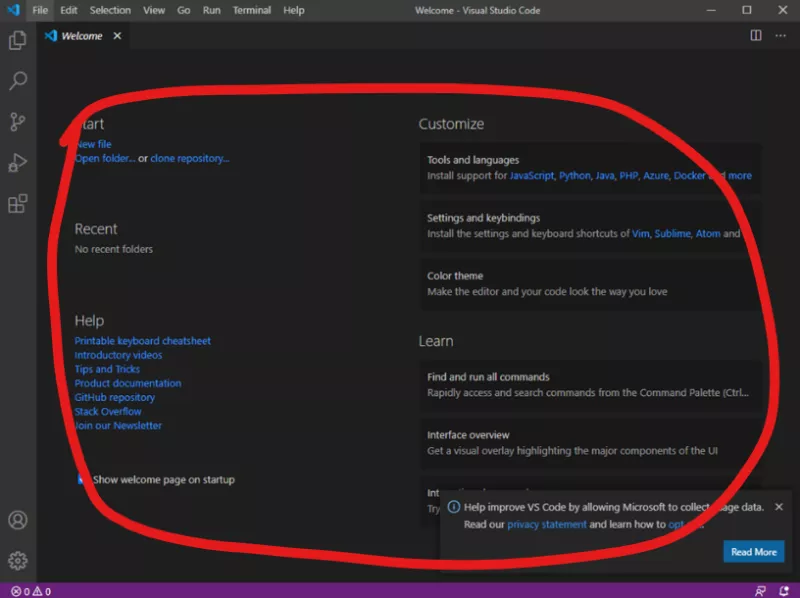This screenshot has width=800, height=598.
Task: Open the Go menu
Action: click(x=183, y=10)
